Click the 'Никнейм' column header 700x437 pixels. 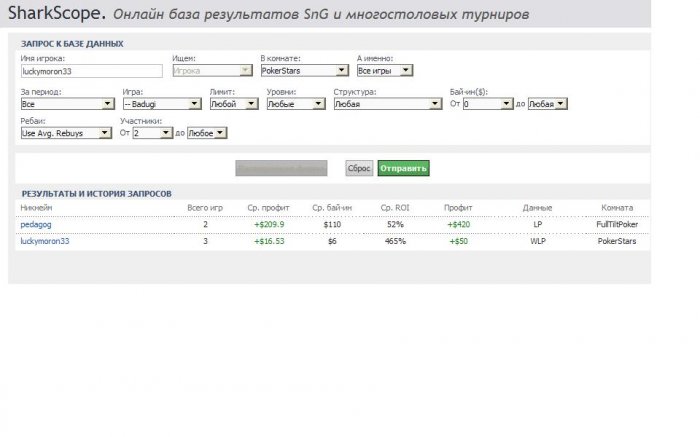tap(36, 208)
